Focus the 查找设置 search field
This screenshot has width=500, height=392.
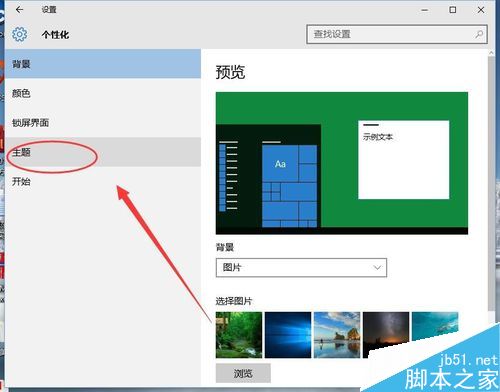397,34
